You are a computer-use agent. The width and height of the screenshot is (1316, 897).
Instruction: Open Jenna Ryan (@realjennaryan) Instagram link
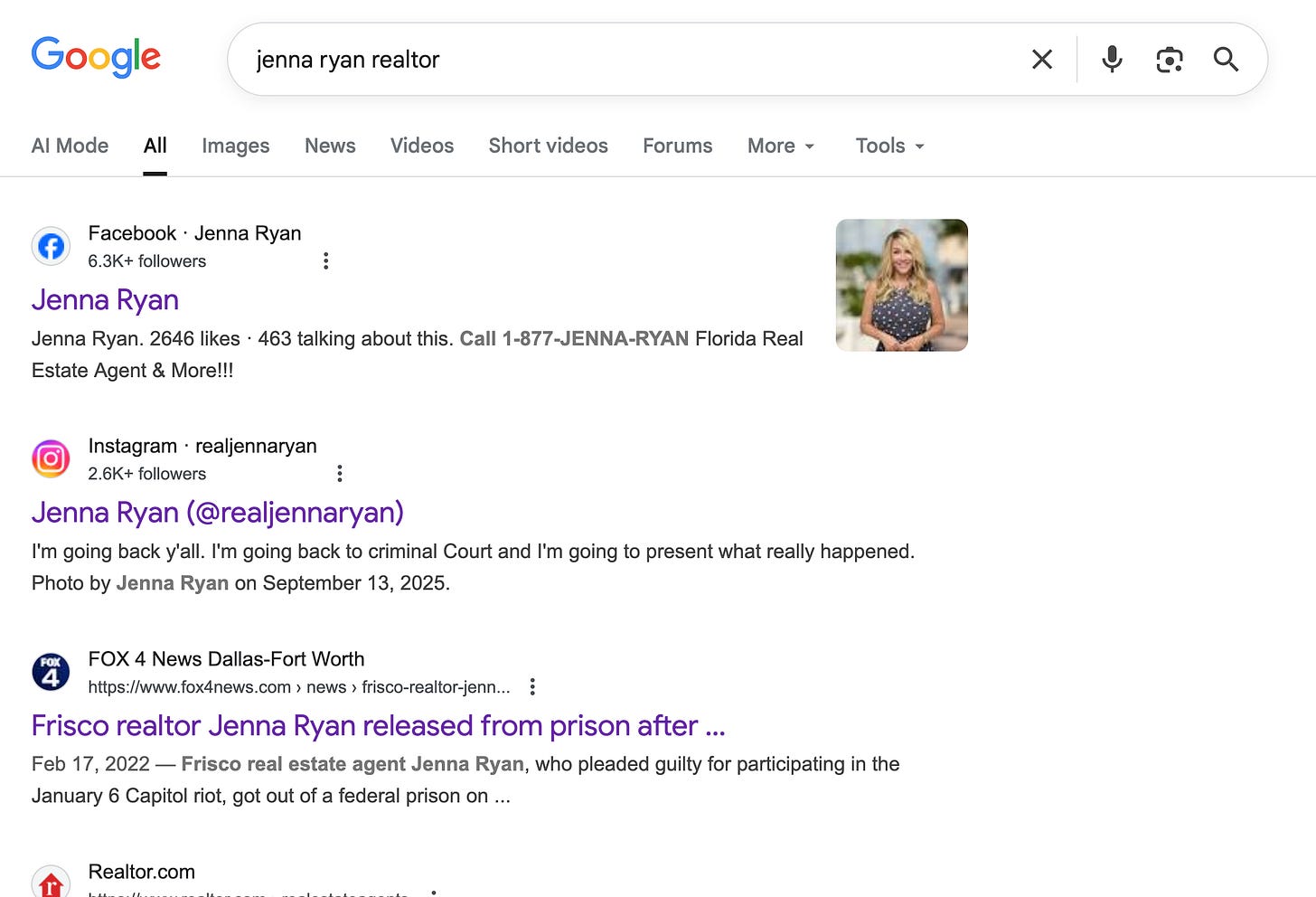tap(218, 513)
